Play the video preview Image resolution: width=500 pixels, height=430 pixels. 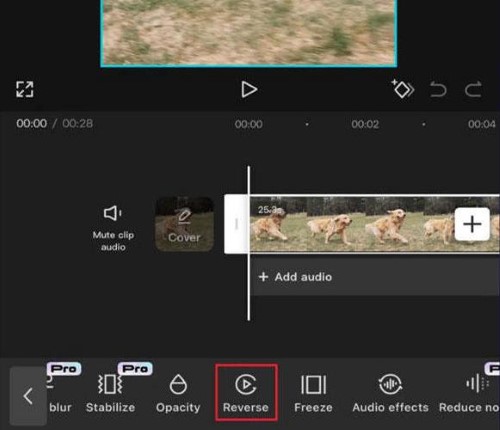pos(249,89)
